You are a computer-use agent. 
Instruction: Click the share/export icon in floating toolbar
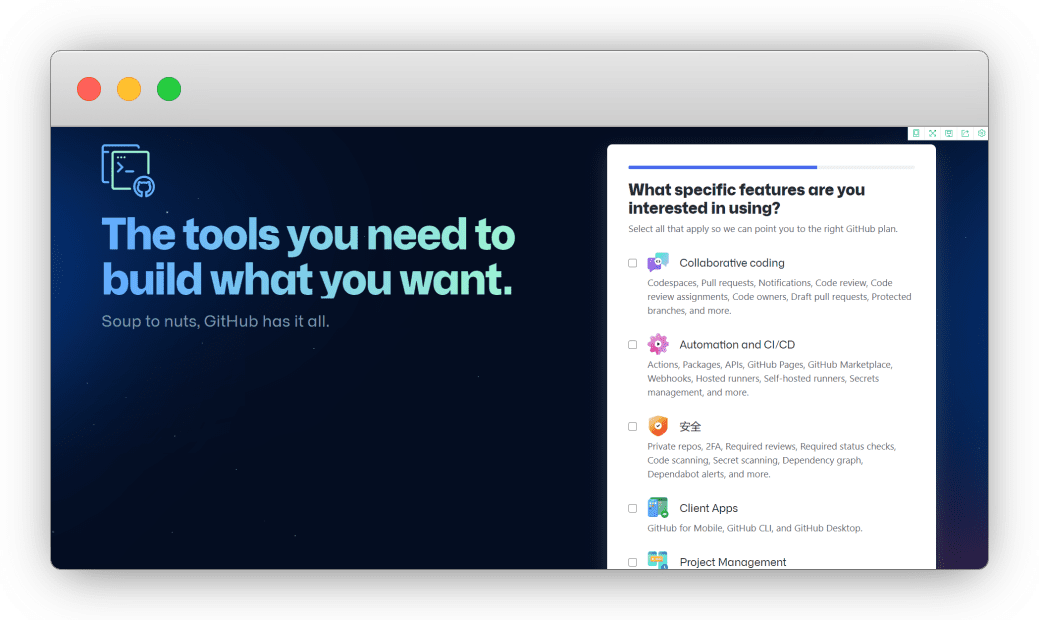coord(965,133)
